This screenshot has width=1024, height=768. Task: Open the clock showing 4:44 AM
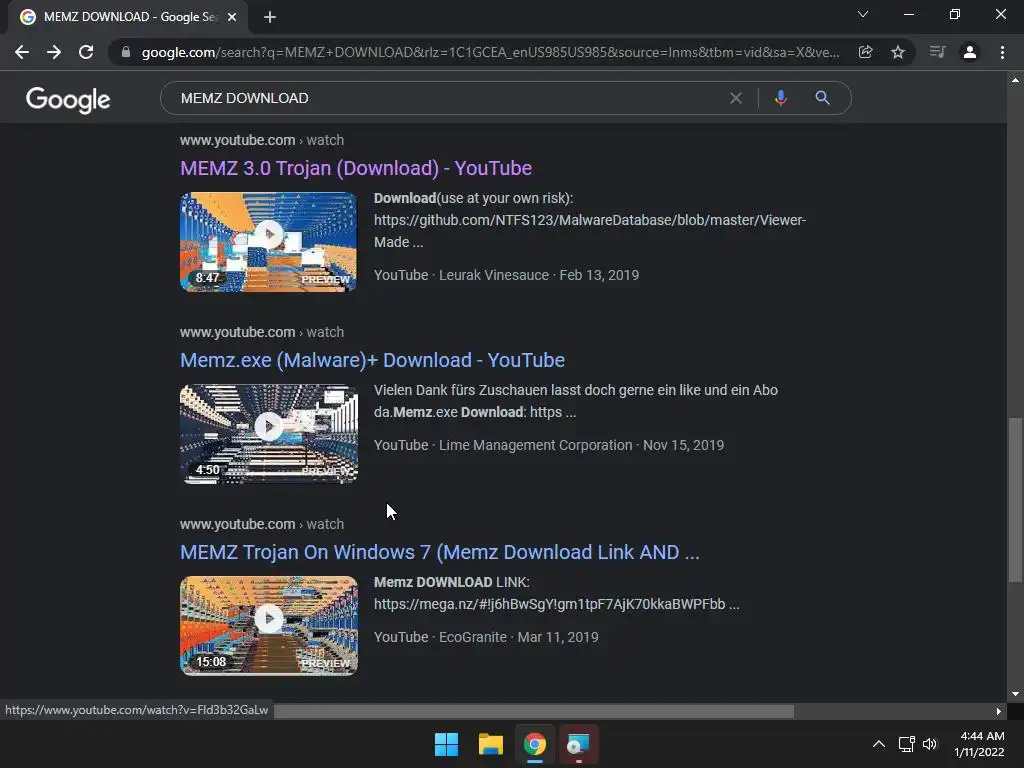pos(980,744)
